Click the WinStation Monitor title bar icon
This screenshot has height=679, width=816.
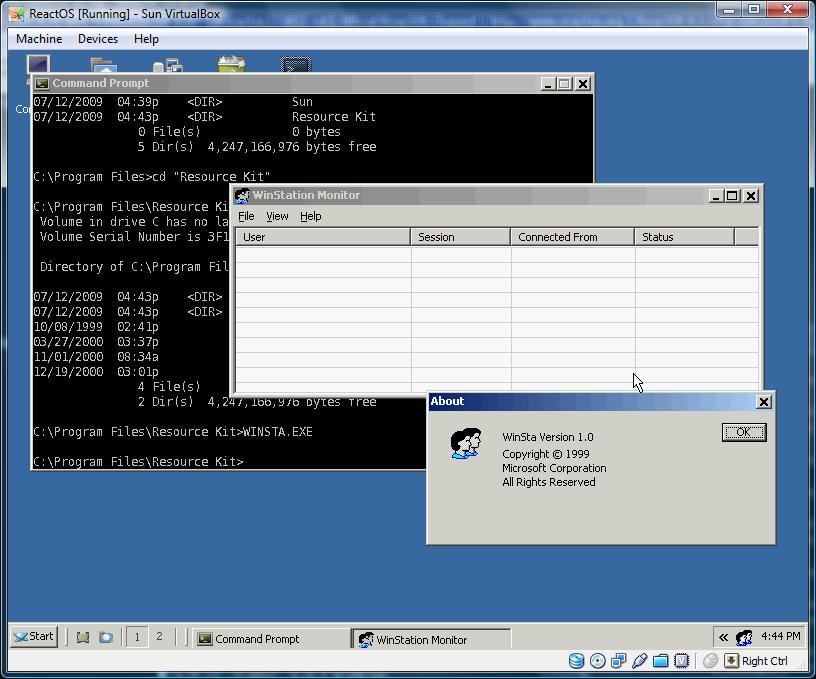click(x=242, y=196)
